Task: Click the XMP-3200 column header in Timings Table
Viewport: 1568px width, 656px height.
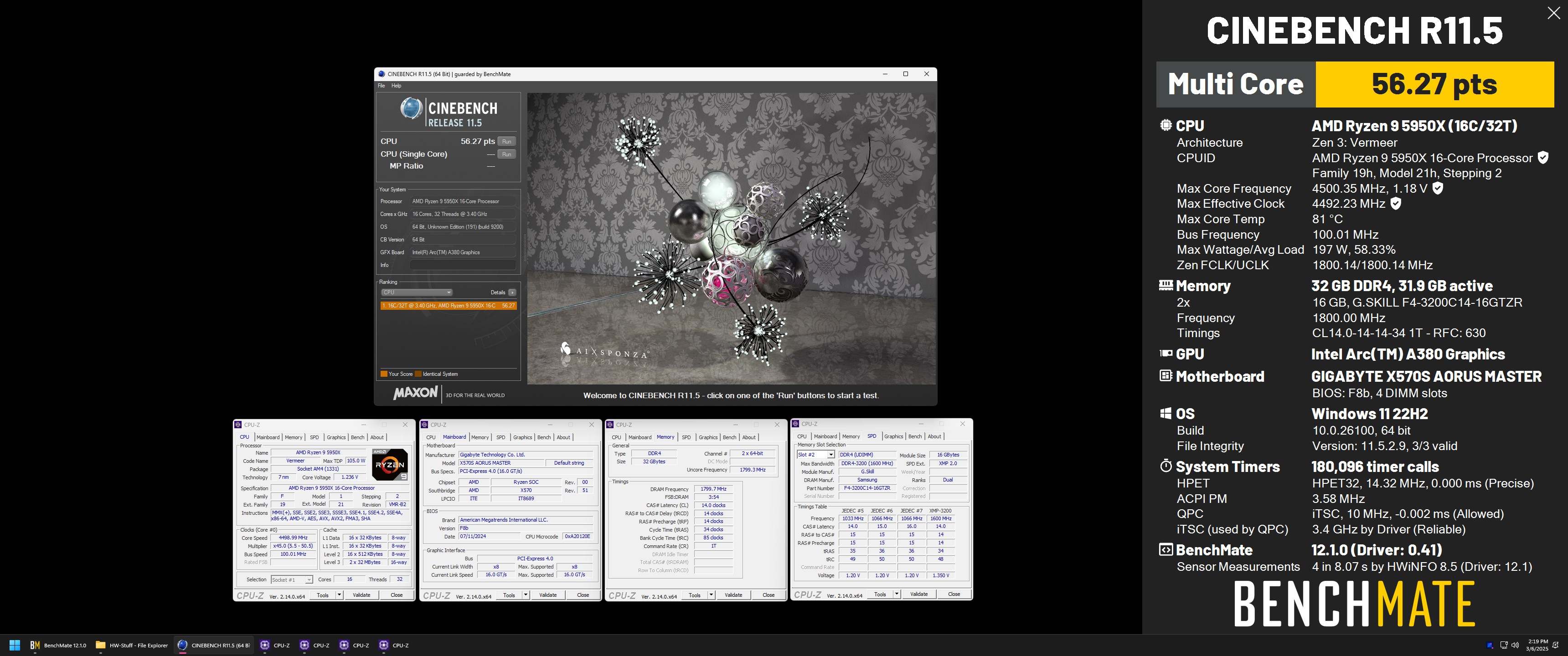Action: point(940,511)
